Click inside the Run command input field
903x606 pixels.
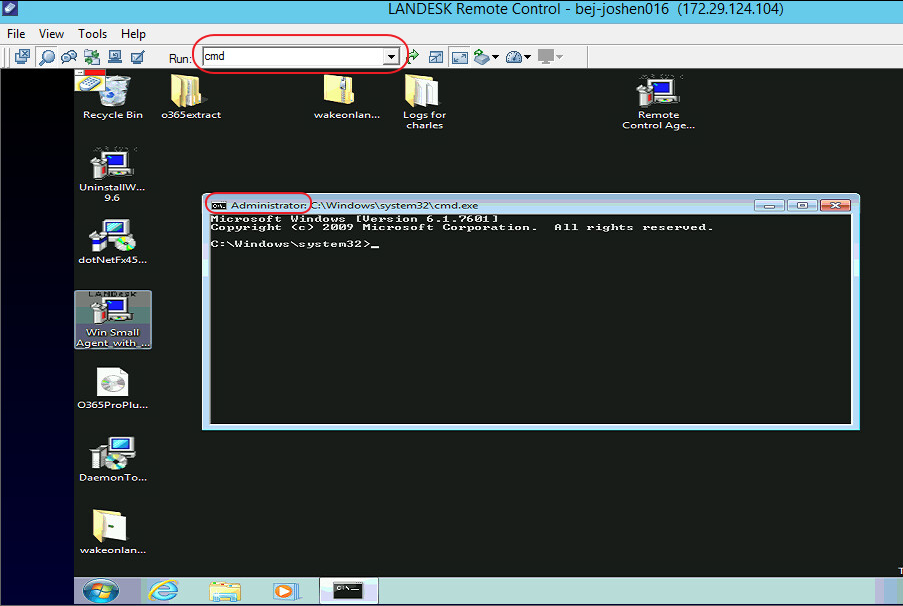(290, 57)
